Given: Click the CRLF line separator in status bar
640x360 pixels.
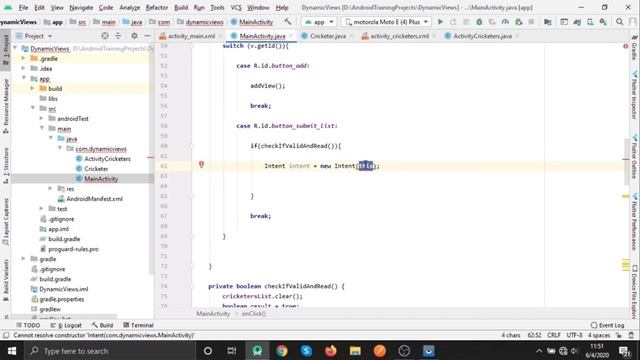Looking at the screenshot, I should 553,335.
